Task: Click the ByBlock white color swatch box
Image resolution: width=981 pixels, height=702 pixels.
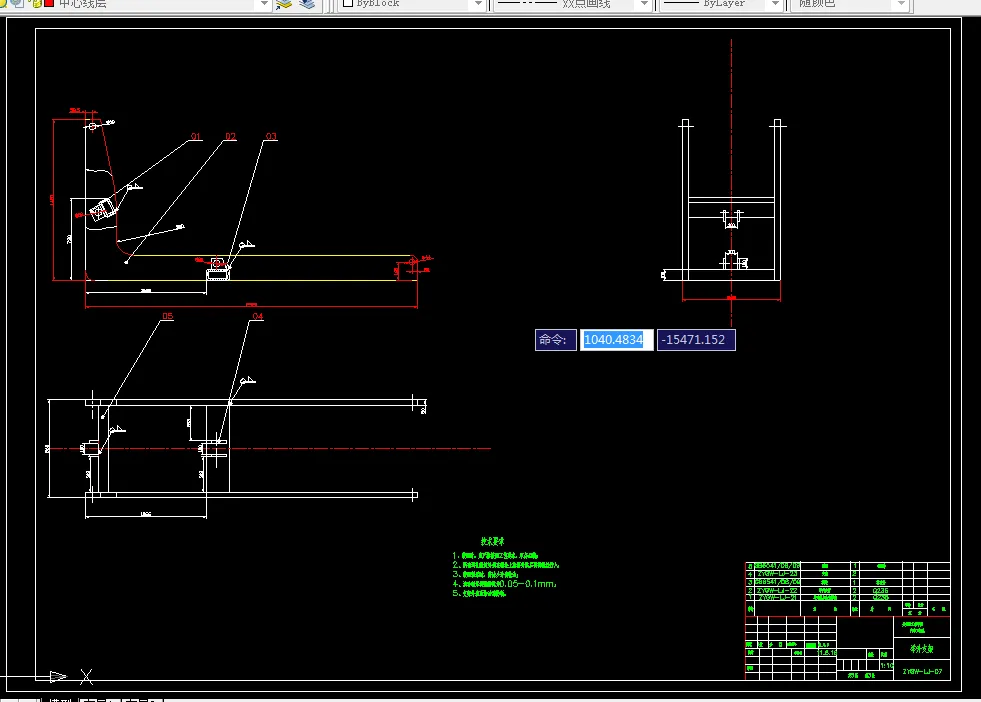Action: point(348,3)
